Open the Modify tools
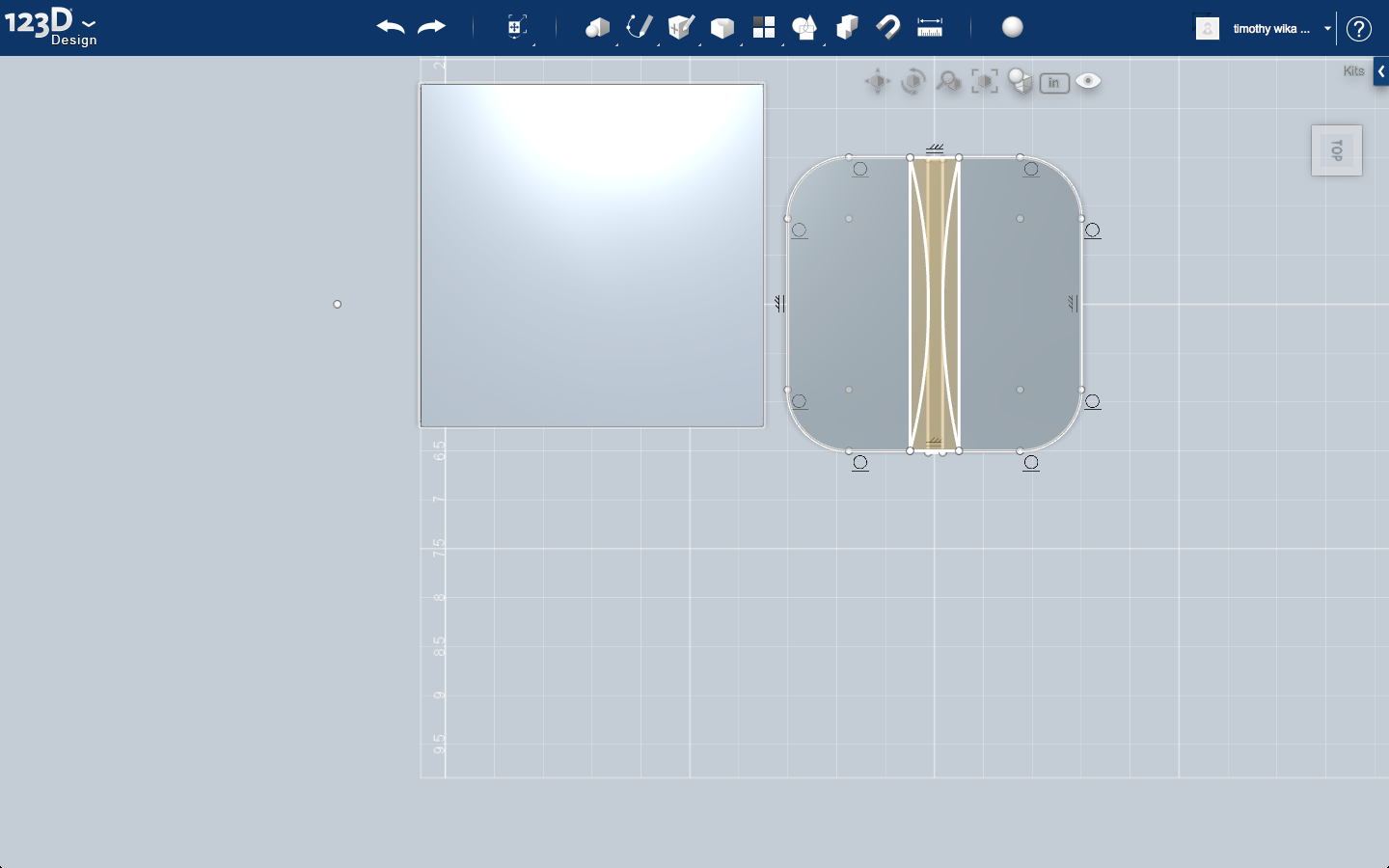1389x868 pixels. 722,28
